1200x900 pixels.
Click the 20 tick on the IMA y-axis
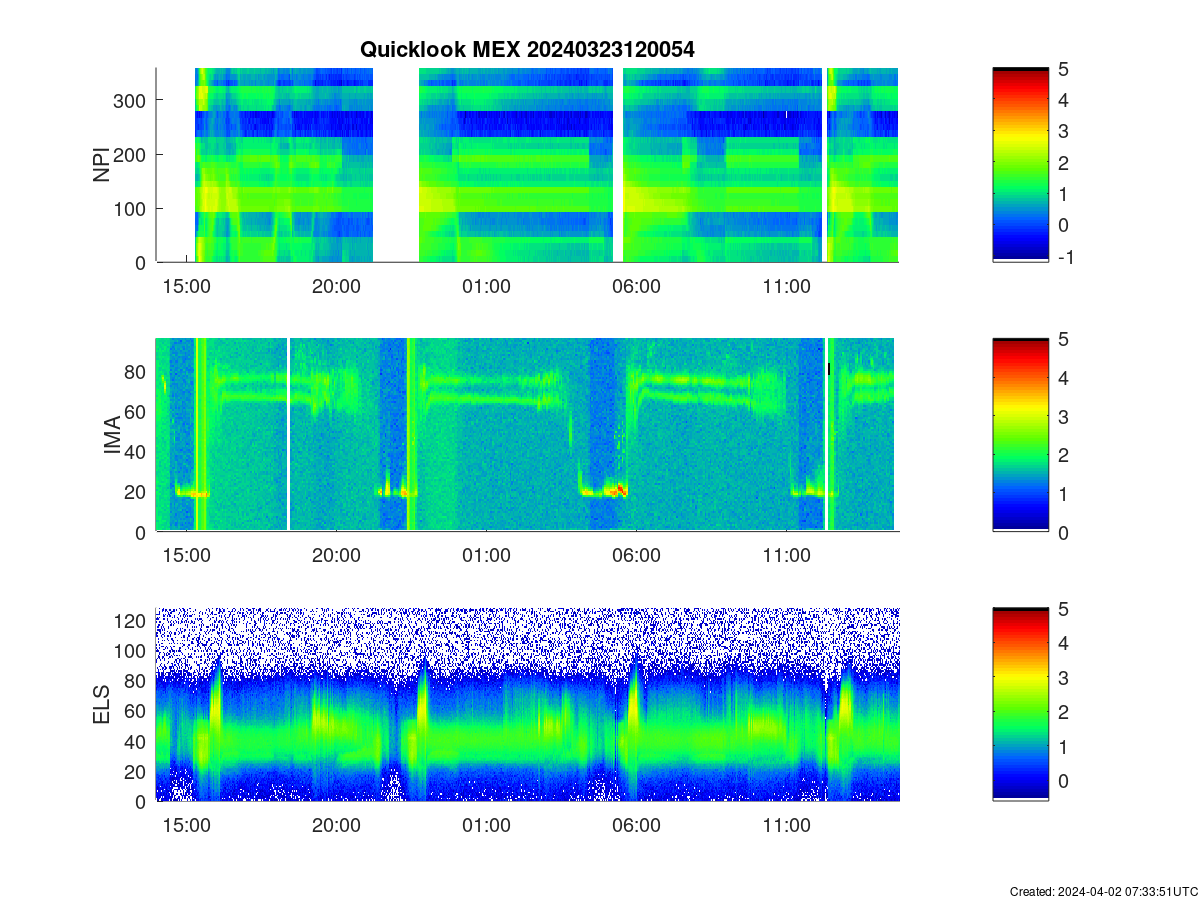pyautogui.click(x=137, y=491)
